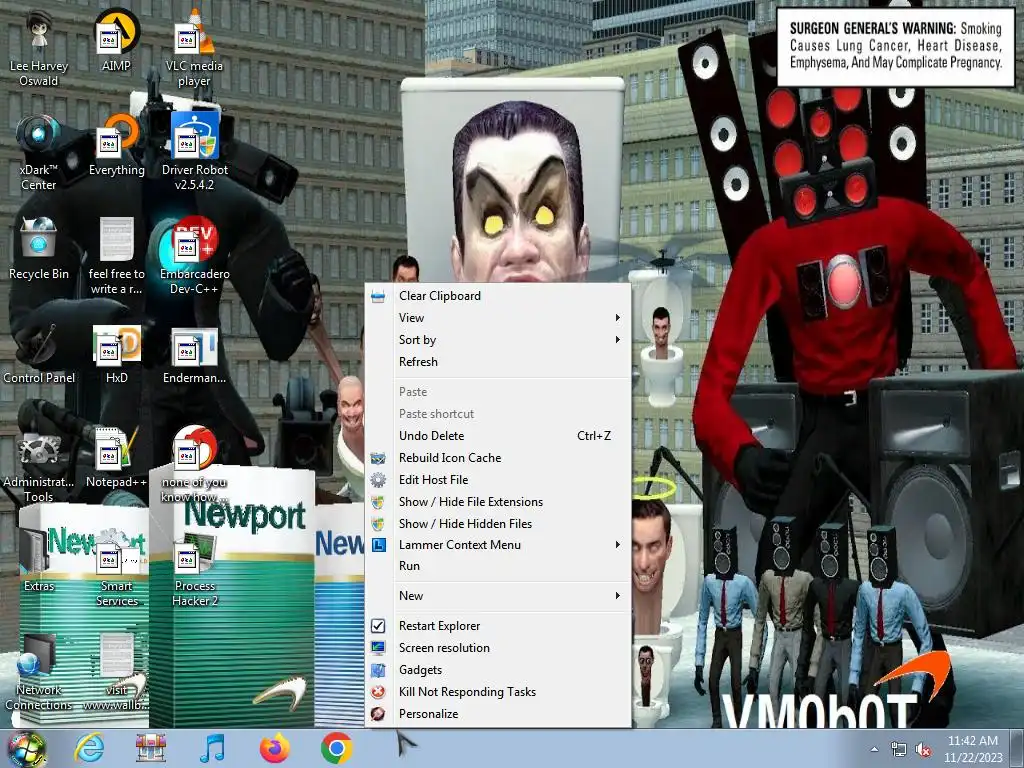Open Personalize from context menu
This screenshot has width=1024, height=768.
(x=498, y=714)
